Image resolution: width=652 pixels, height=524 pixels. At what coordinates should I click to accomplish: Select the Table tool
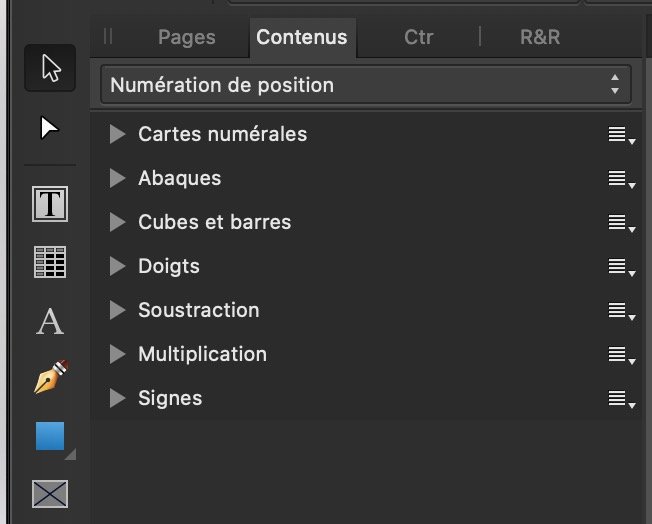click(50, 262)
